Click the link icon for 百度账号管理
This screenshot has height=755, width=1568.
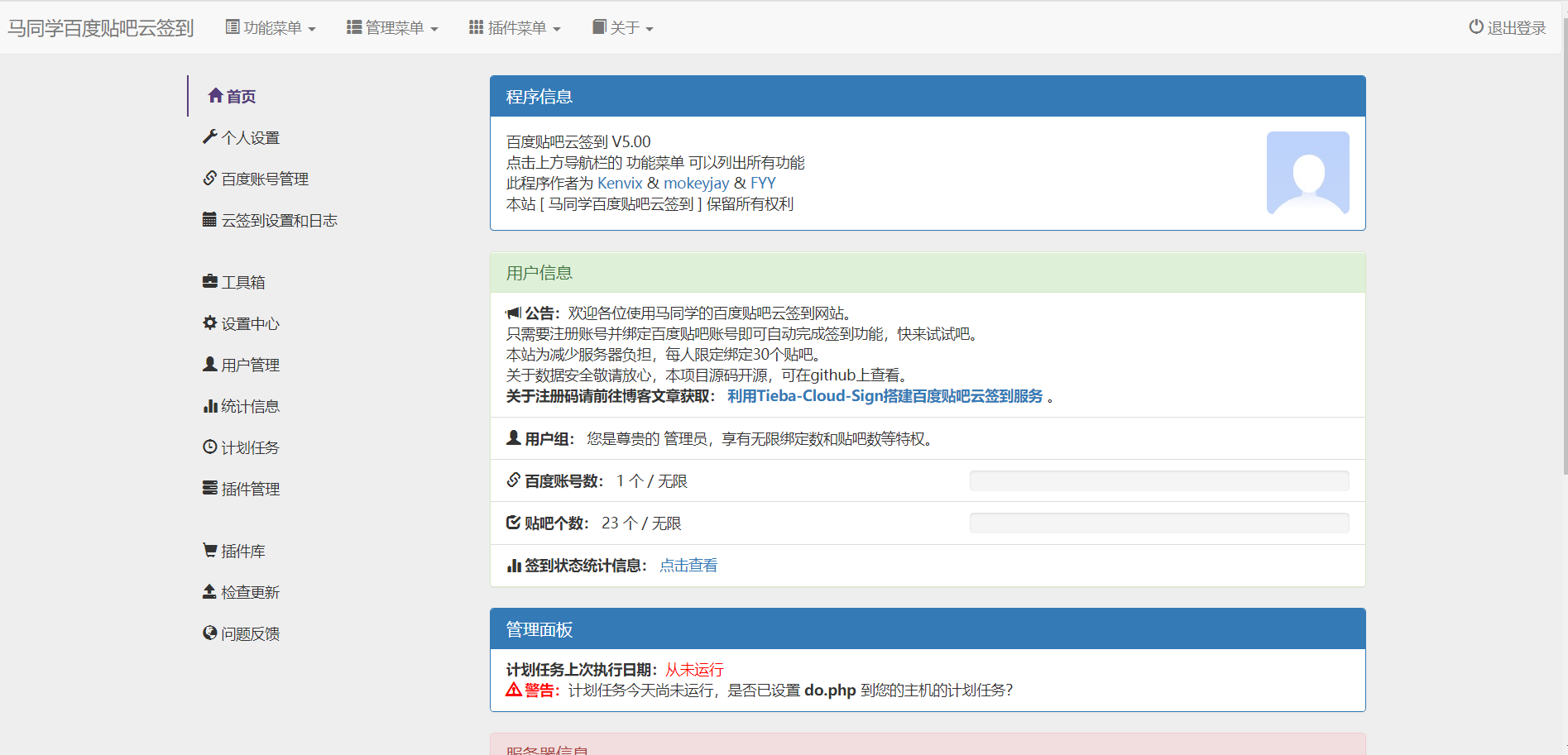[x=210, y=179]
